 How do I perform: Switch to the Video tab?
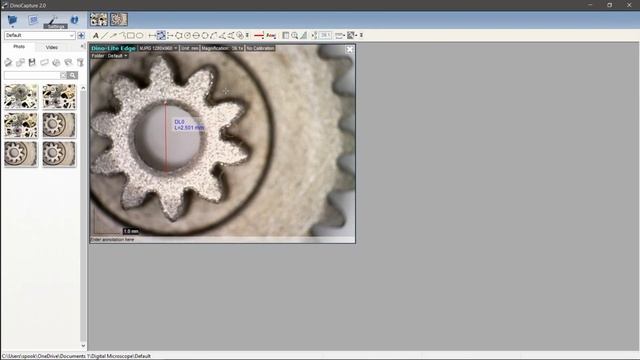[51, 47]
